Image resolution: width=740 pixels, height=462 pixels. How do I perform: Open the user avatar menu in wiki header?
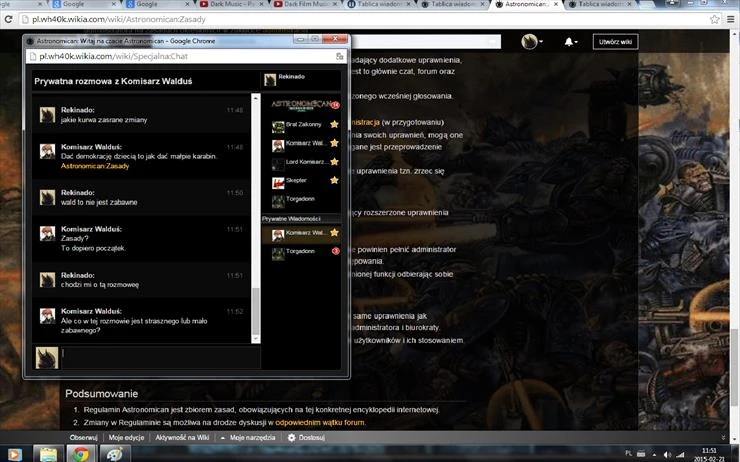[530, 42]
